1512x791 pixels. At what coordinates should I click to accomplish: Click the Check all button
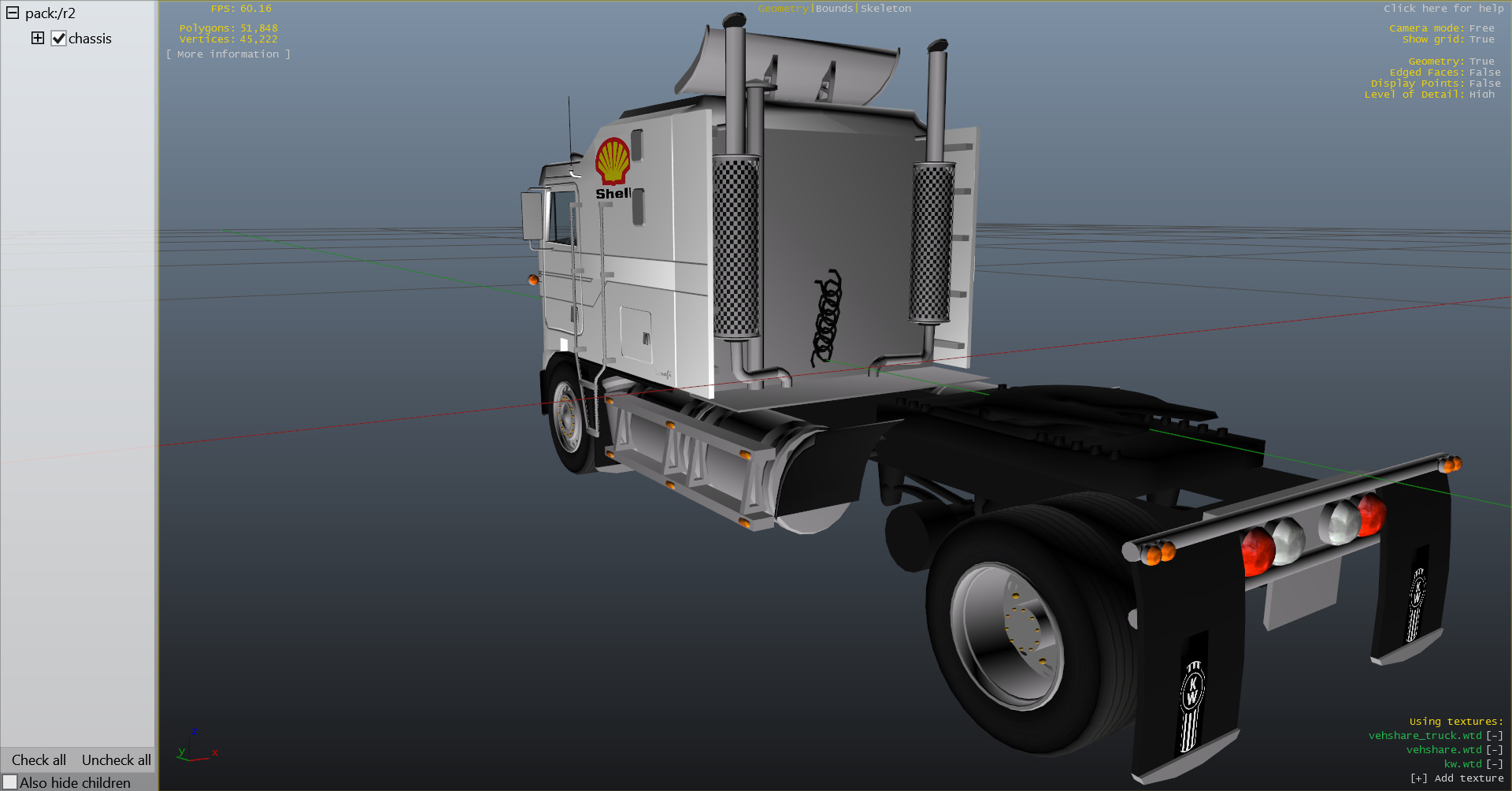click(x=39, y=759)
